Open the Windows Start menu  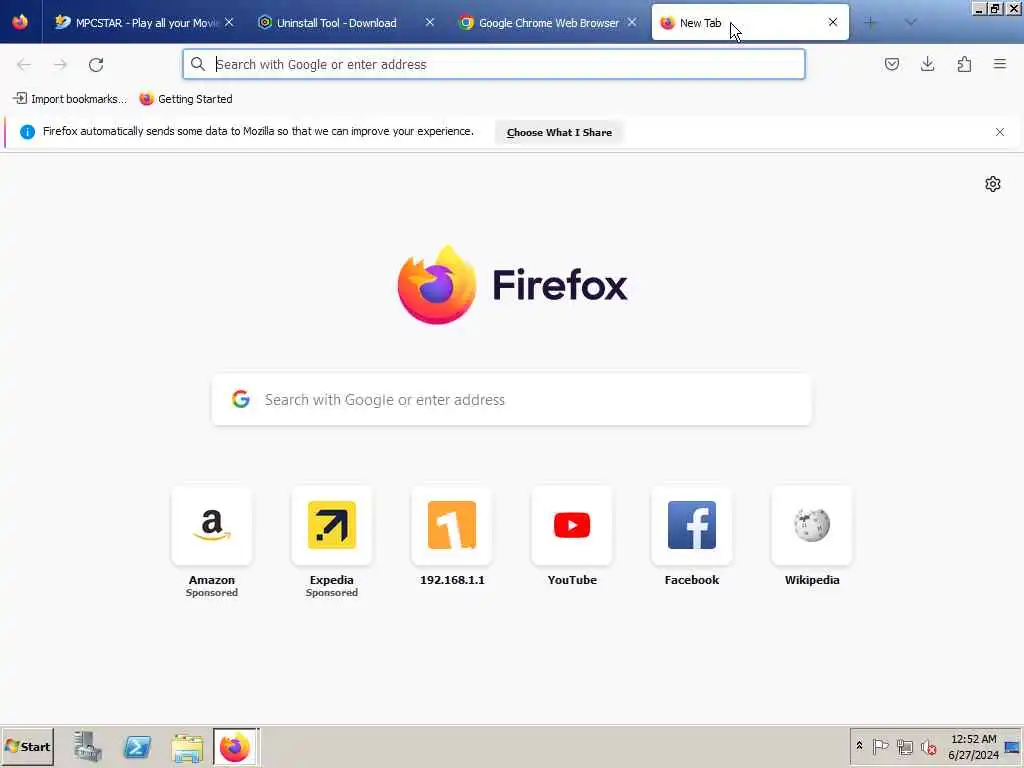[x=27, y=746]
